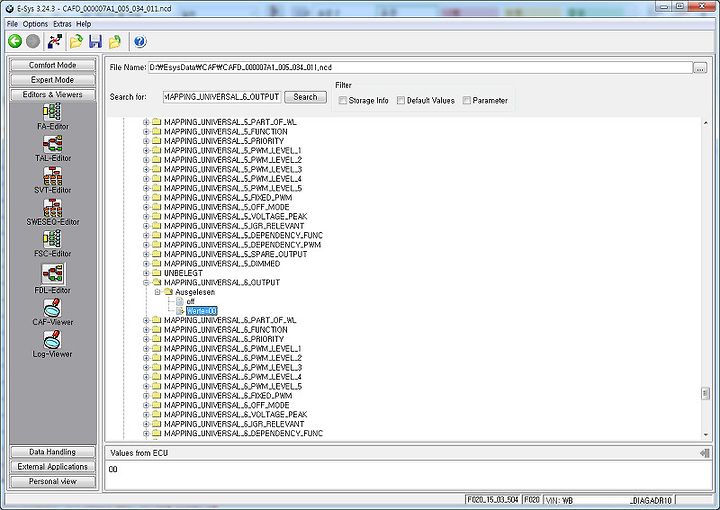
Task: Select MAPPING_UNIVERSAL_5_DIMMED tree row
Action: (x=222, y=263)
